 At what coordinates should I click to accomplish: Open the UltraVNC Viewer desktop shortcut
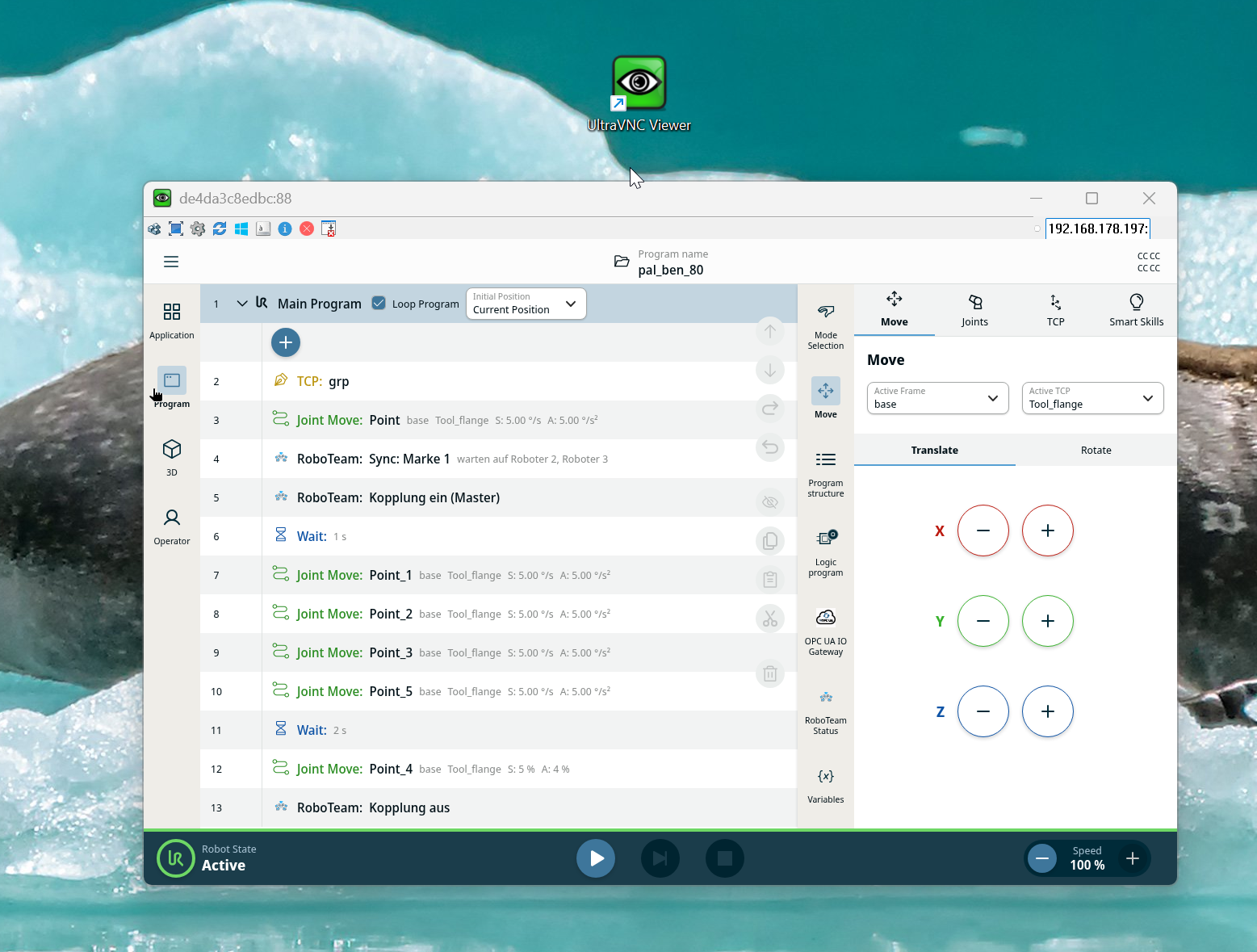point(639,94)
